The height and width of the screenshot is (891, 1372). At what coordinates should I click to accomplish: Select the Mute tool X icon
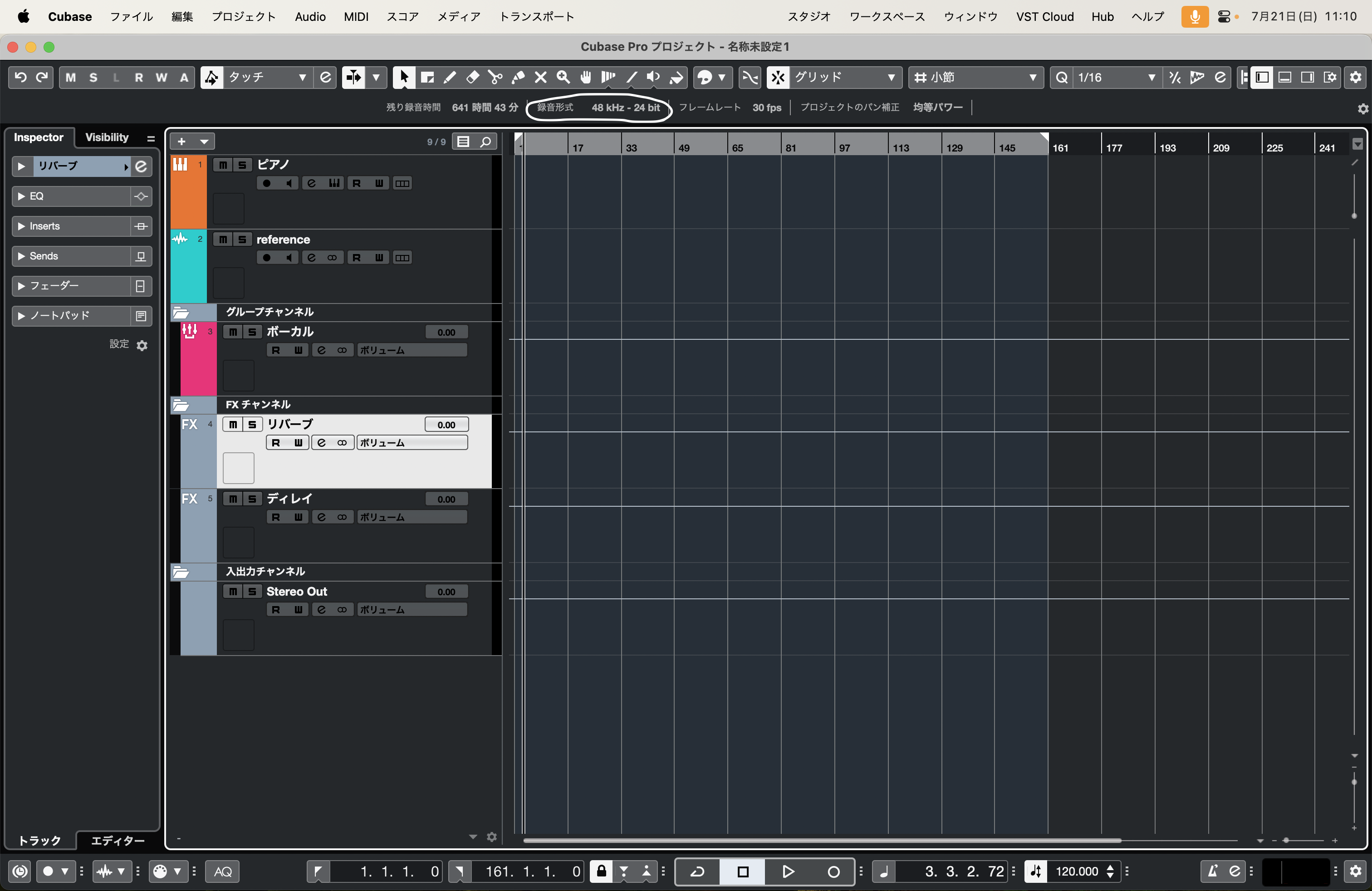540,77
